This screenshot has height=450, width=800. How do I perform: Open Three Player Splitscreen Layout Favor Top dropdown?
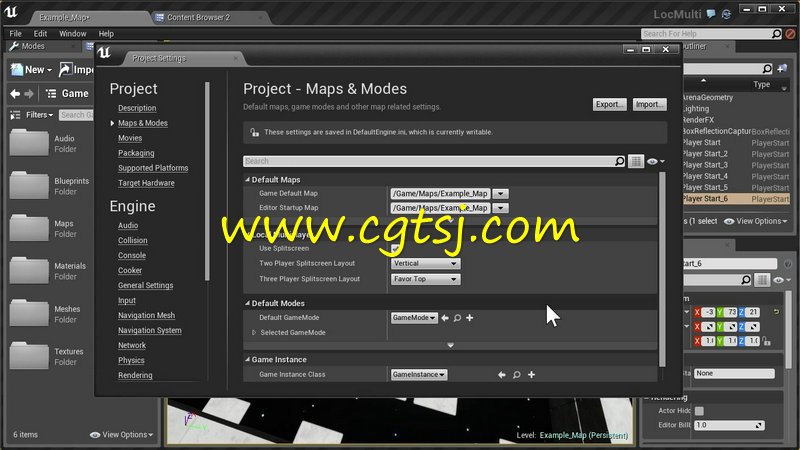click(x=426, y=279)
